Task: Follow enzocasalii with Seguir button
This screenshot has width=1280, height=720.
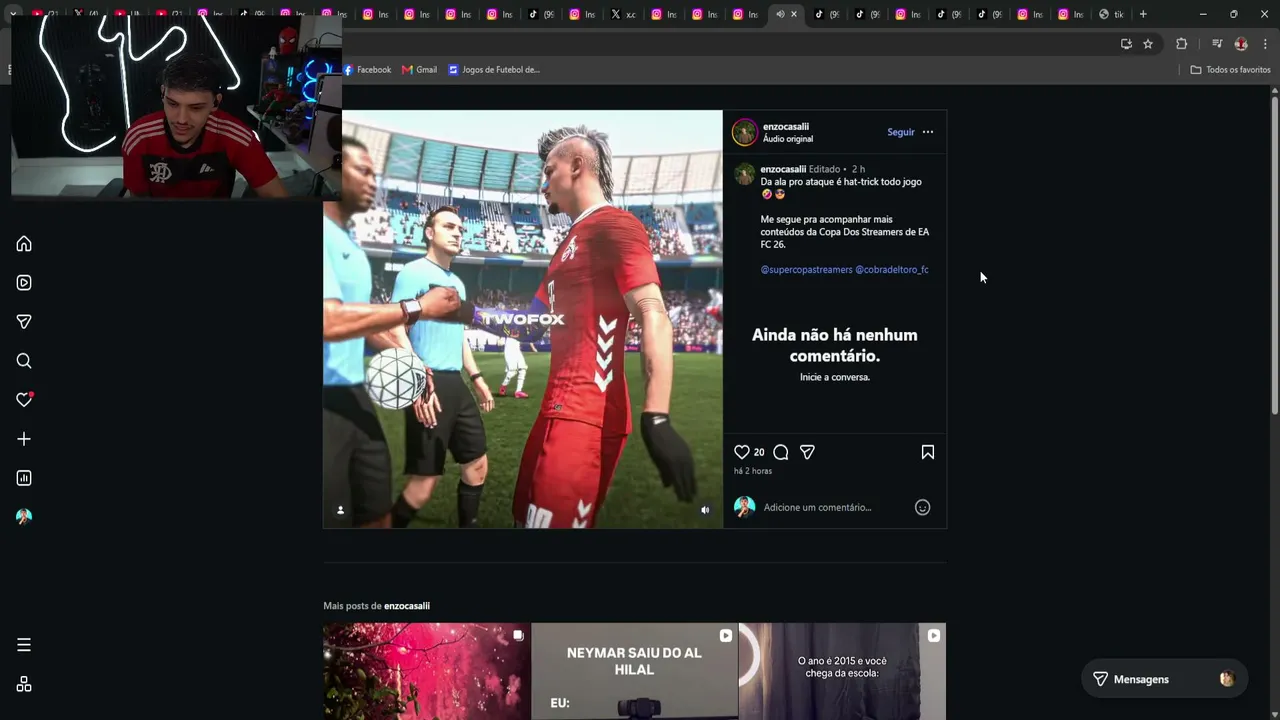Action: (901, 132)
